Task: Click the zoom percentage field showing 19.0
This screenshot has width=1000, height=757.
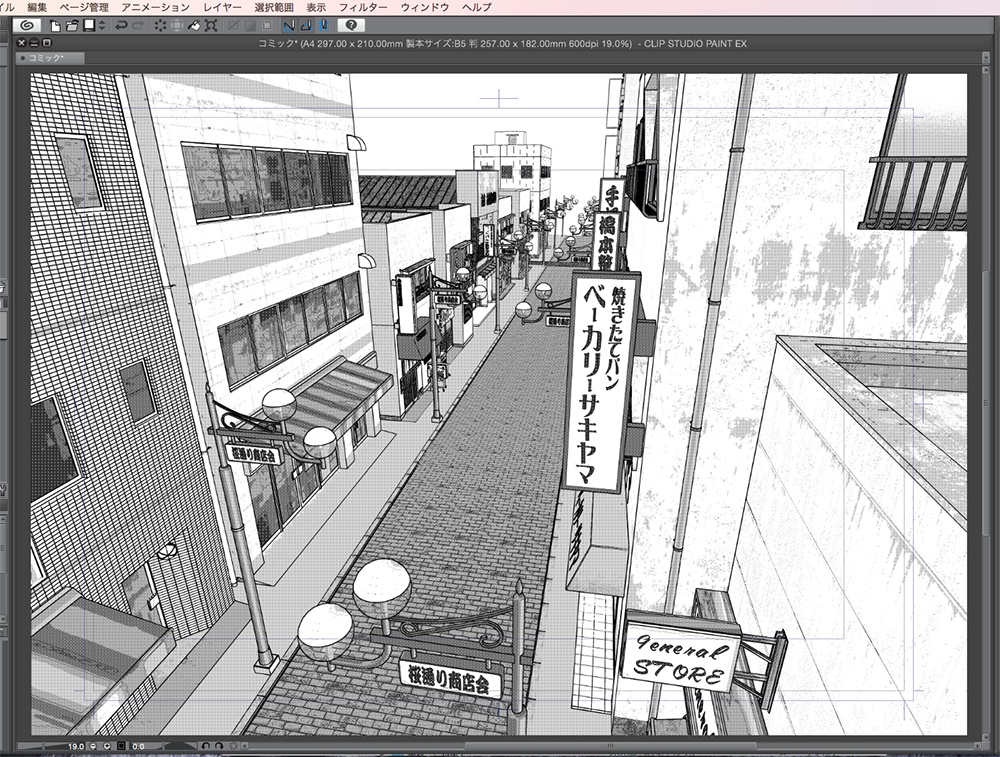Action: pyautogui.click(x=76, y=746)
